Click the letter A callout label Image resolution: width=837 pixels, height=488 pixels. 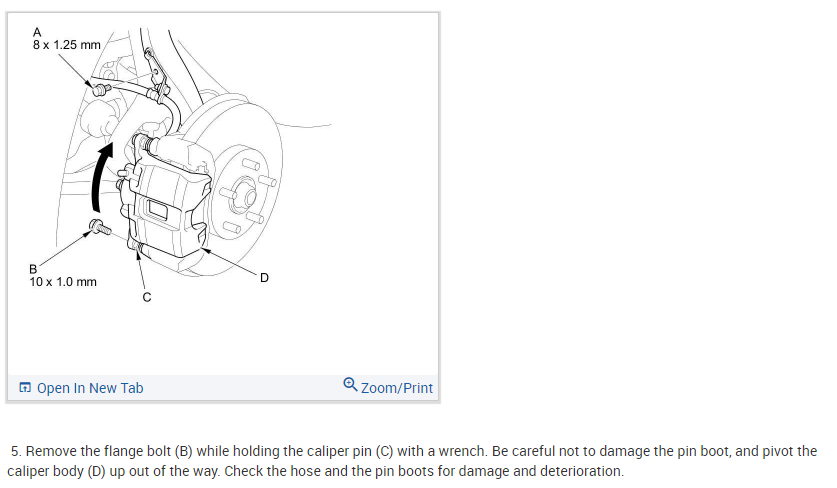click(x=37, y=33)
